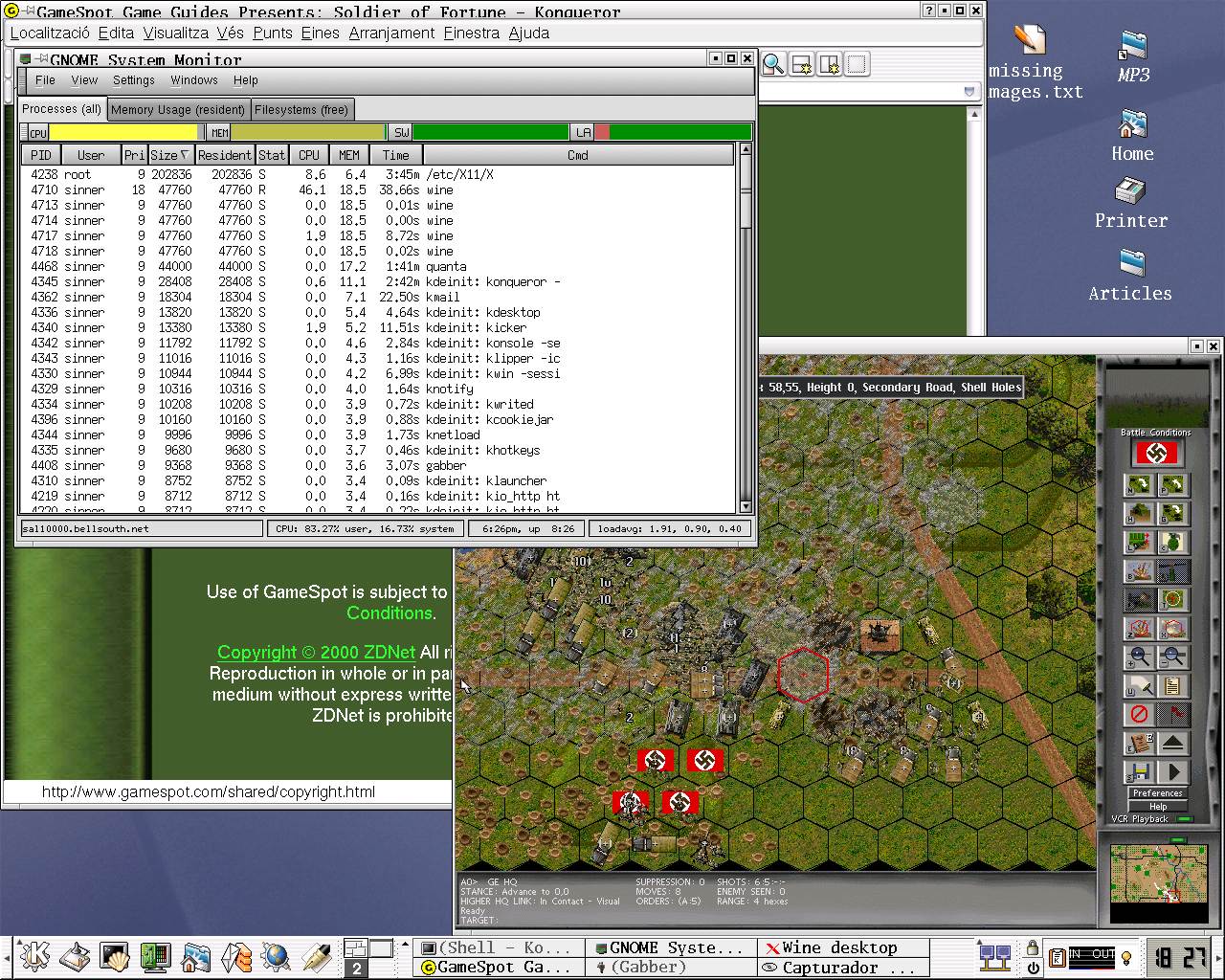Sort processes by Resident column header

[x=225, y=155]
